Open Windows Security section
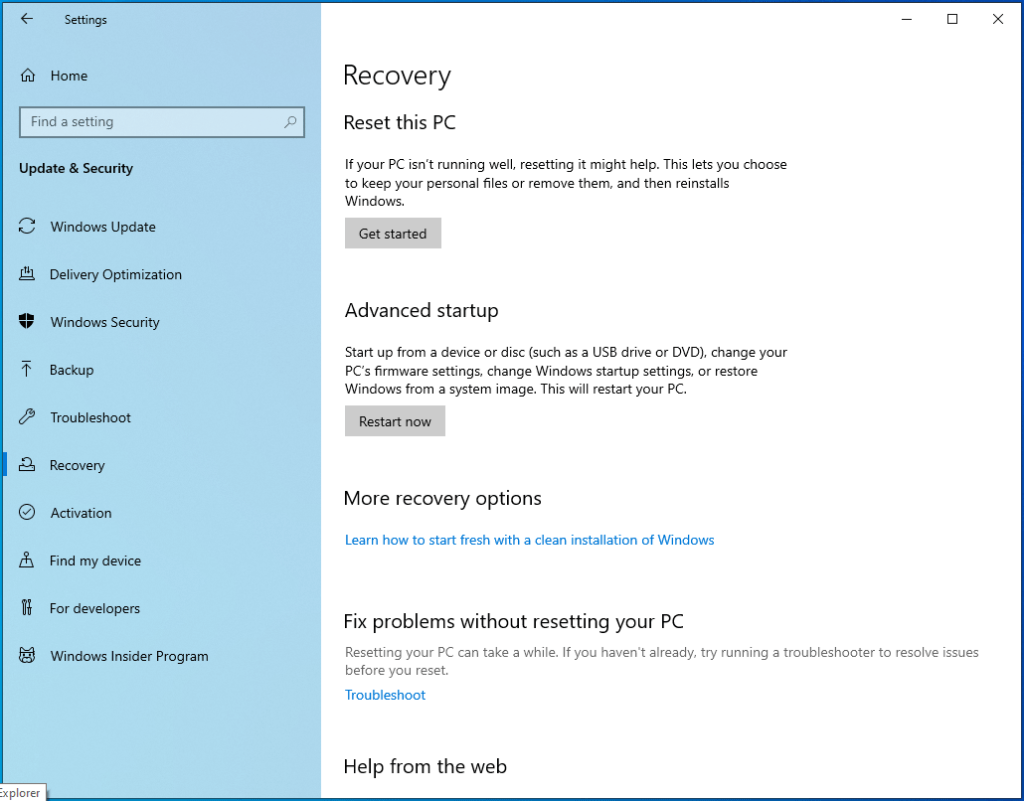This screenshot has width=1024, height=801. [x=104, y=322]
